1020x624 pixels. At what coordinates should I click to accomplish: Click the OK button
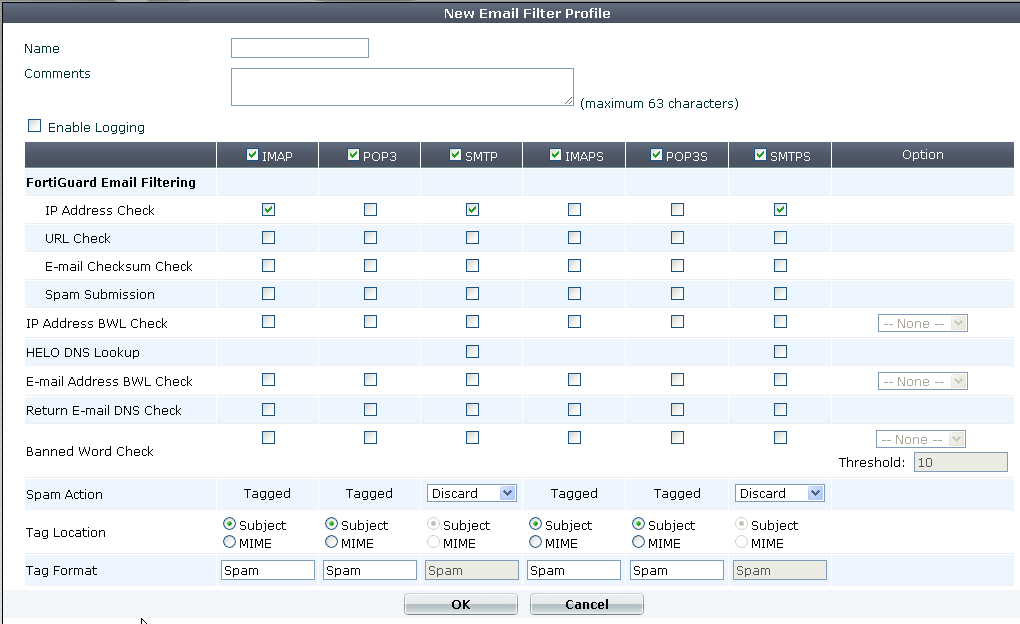pos(460,604)
